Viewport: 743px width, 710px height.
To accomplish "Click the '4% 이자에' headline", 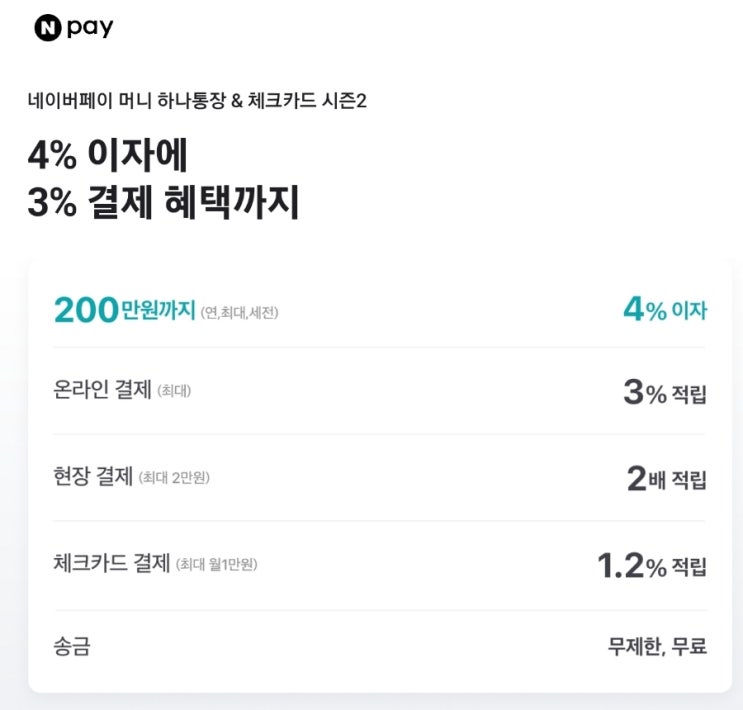I will 108,155.
